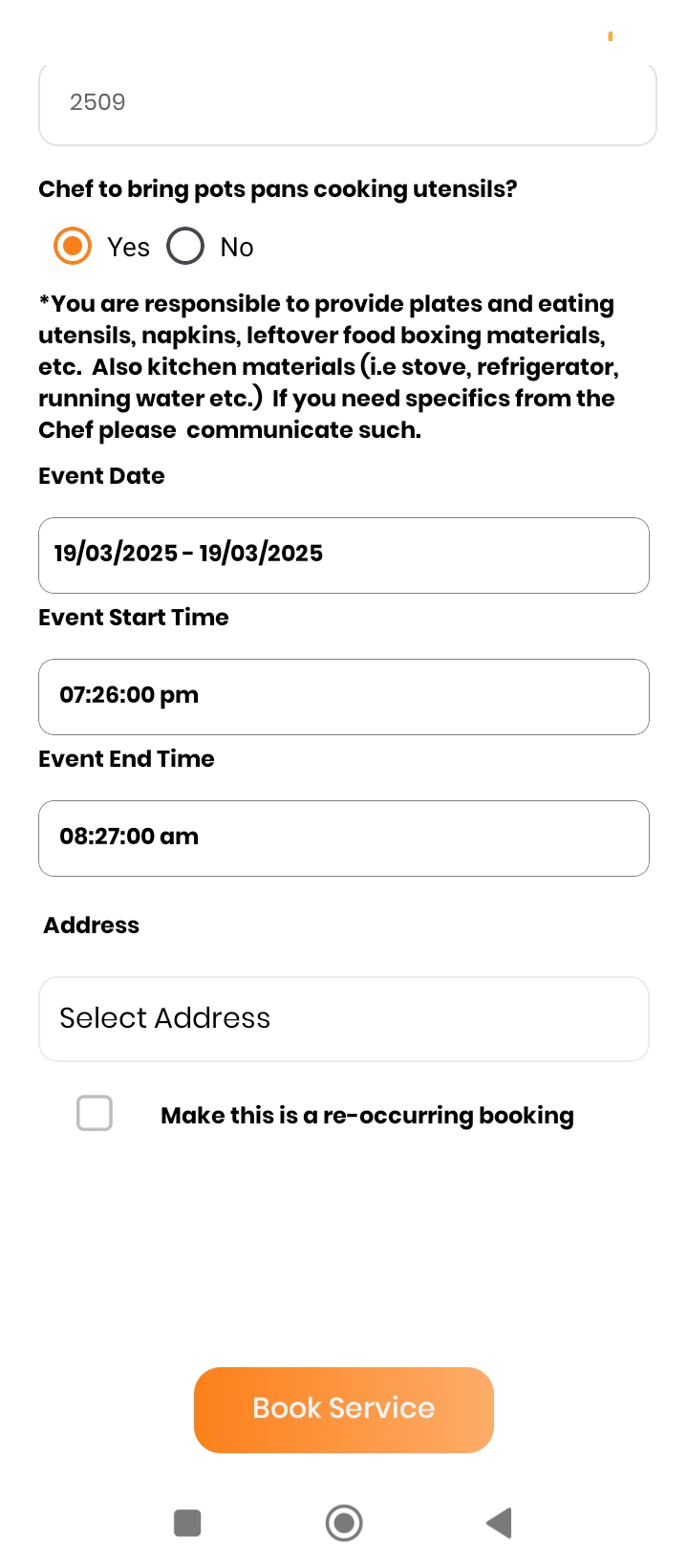Tap the Android recent apps square icon
The height and width of the screenshot is (1568, 688).
(x=187, y=1522)
